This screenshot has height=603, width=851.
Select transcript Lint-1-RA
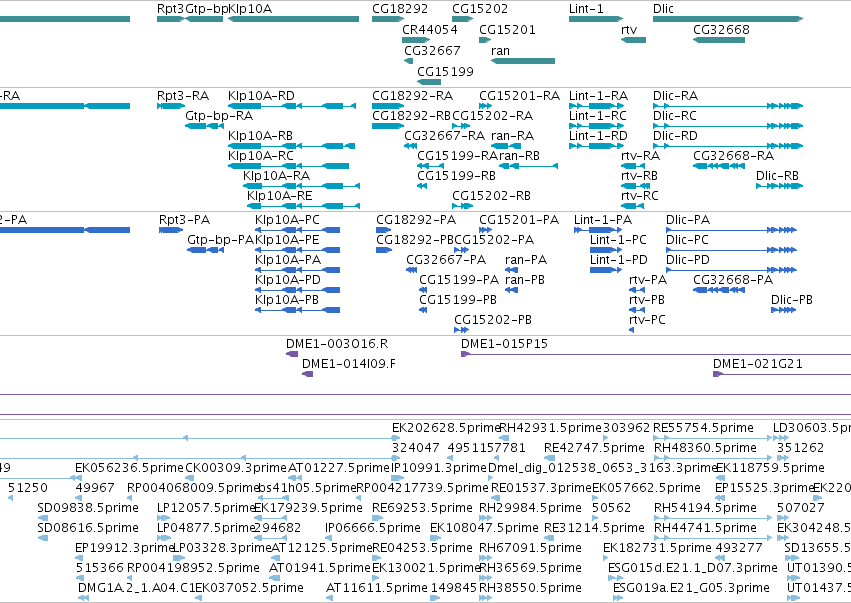click(x=595, y=106)
